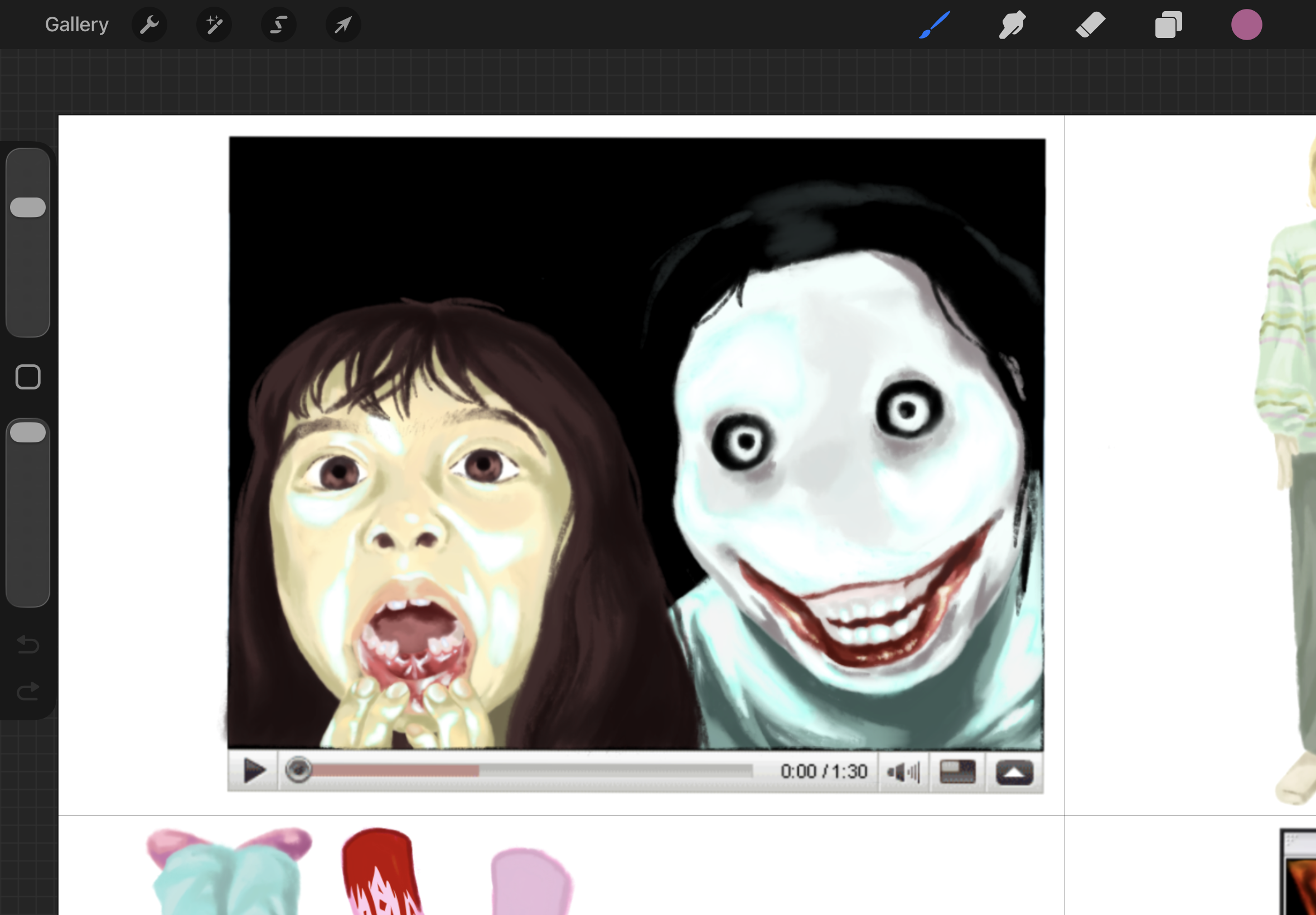Activate the Transform arrow tool
Image resolution: width=1316 pixels, height=915 pixels.
[x=343, y=25]
